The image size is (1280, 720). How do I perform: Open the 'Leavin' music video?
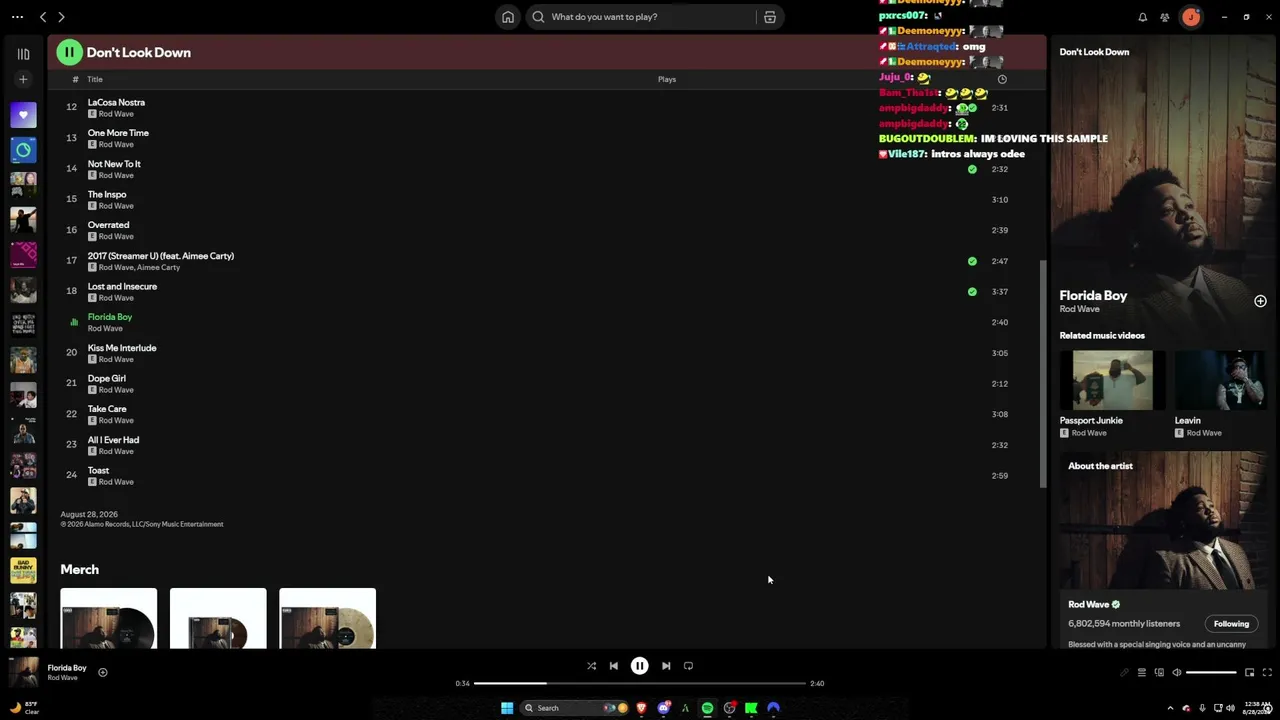point(1220,380)
